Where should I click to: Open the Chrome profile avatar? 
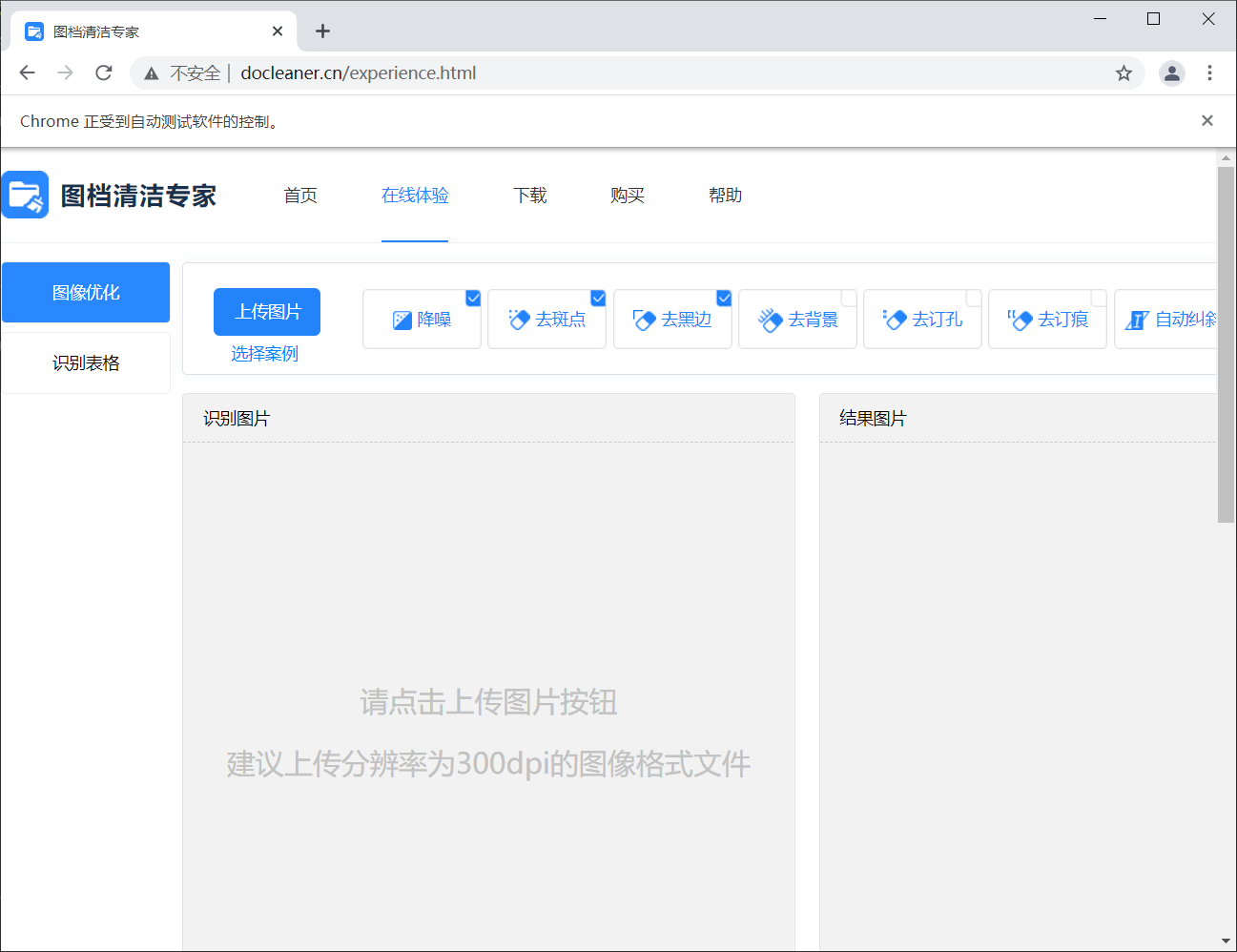pos(1172,72)
